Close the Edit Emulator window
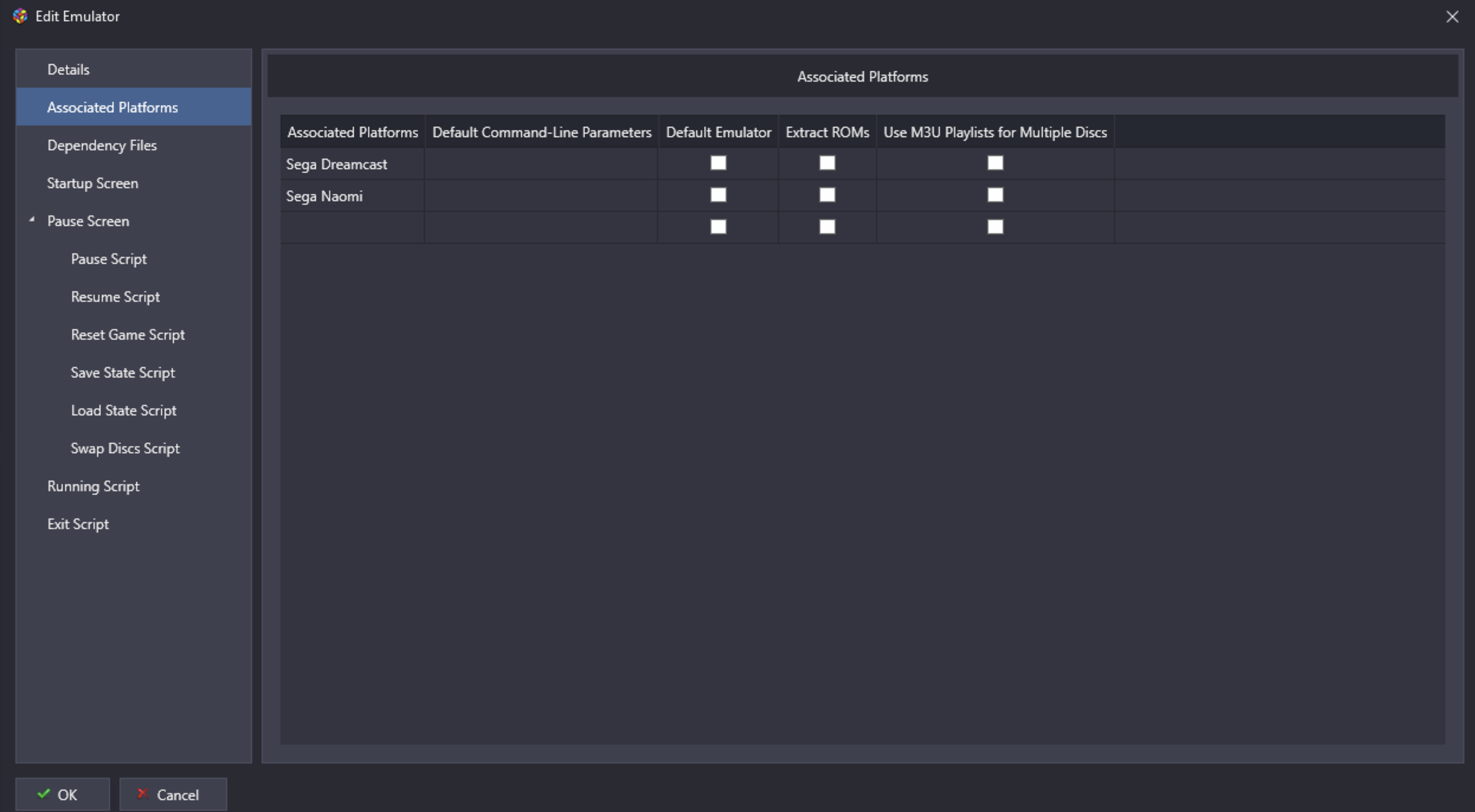The image size is (1475, 812). click(1452, 17)
